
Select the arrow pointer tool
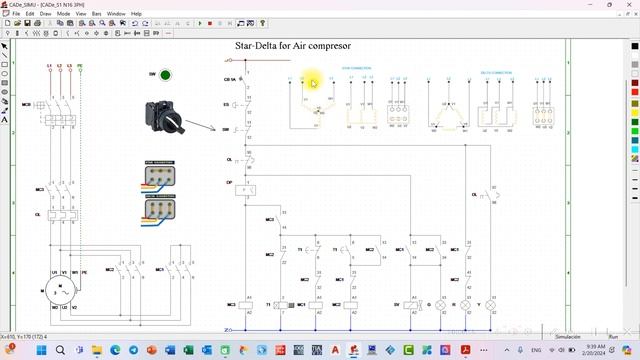[4, 46]
